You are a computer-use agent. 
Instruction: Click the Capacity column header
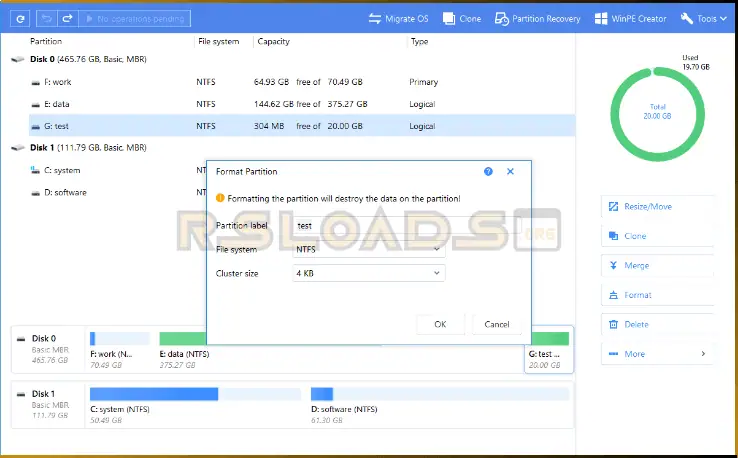273,41
